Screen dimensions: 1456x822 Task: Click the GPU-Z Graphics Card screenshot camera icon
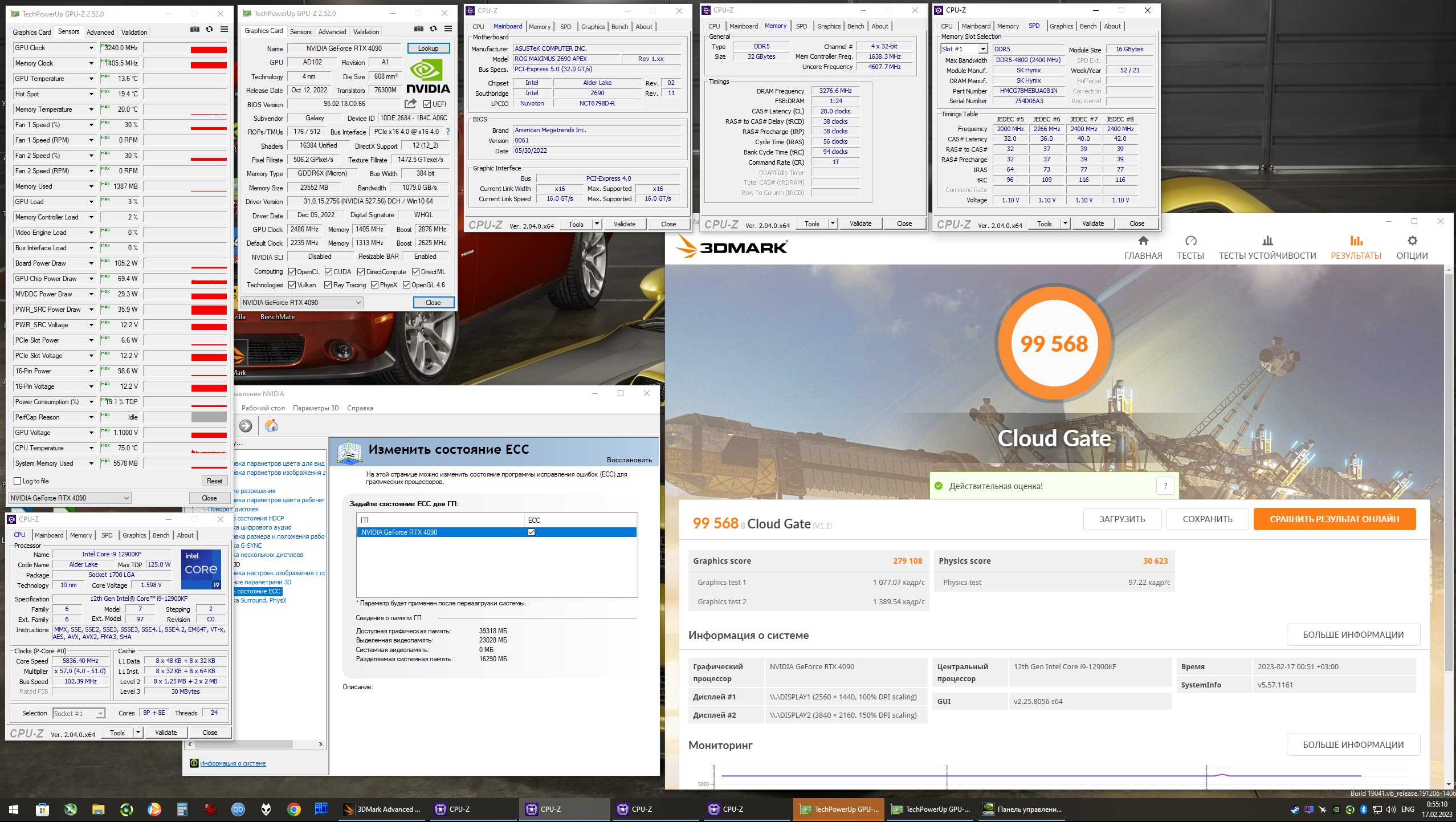[419, 29]
